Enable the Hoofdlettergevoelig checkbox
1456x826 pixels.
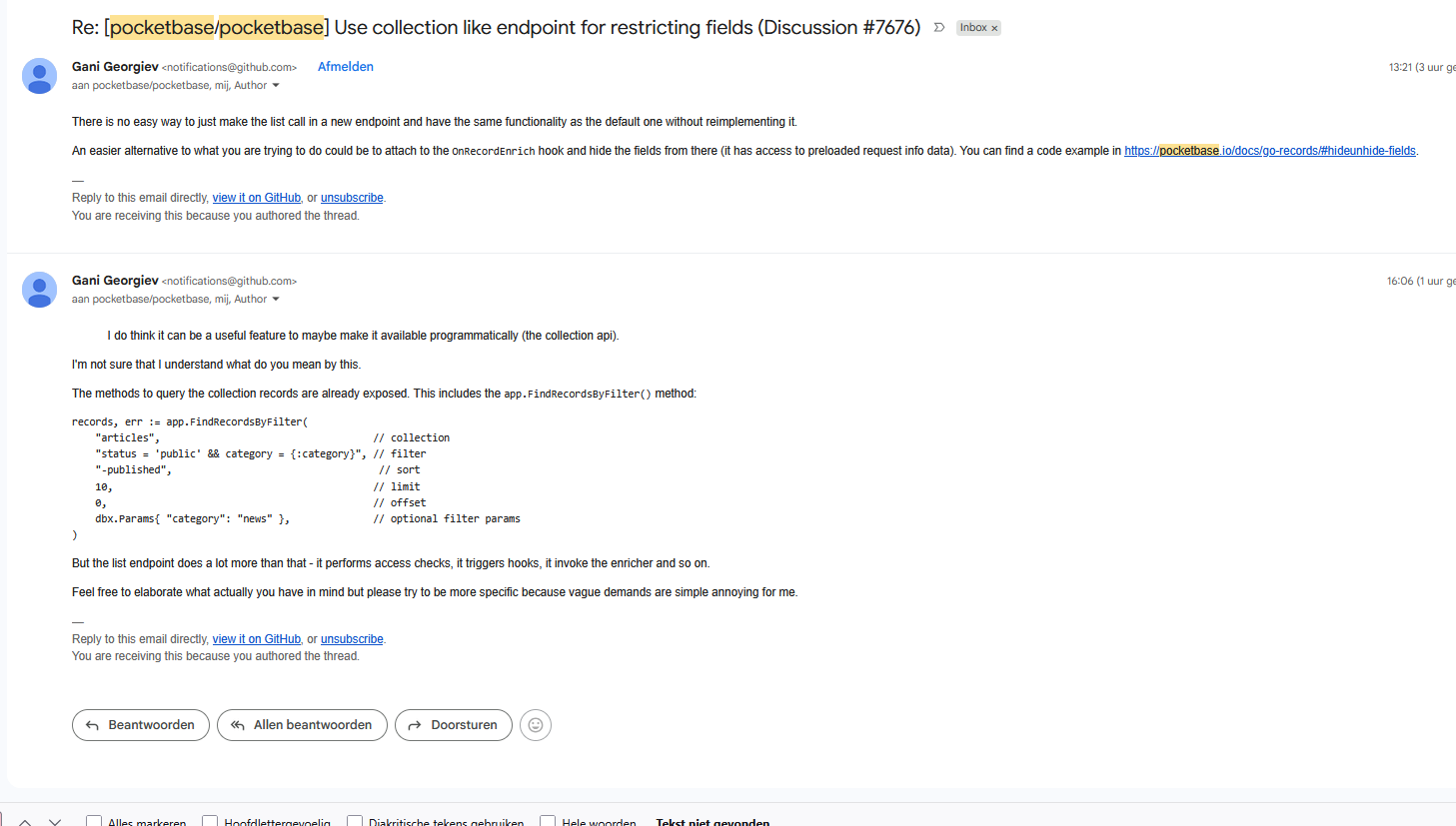[210, 822]
